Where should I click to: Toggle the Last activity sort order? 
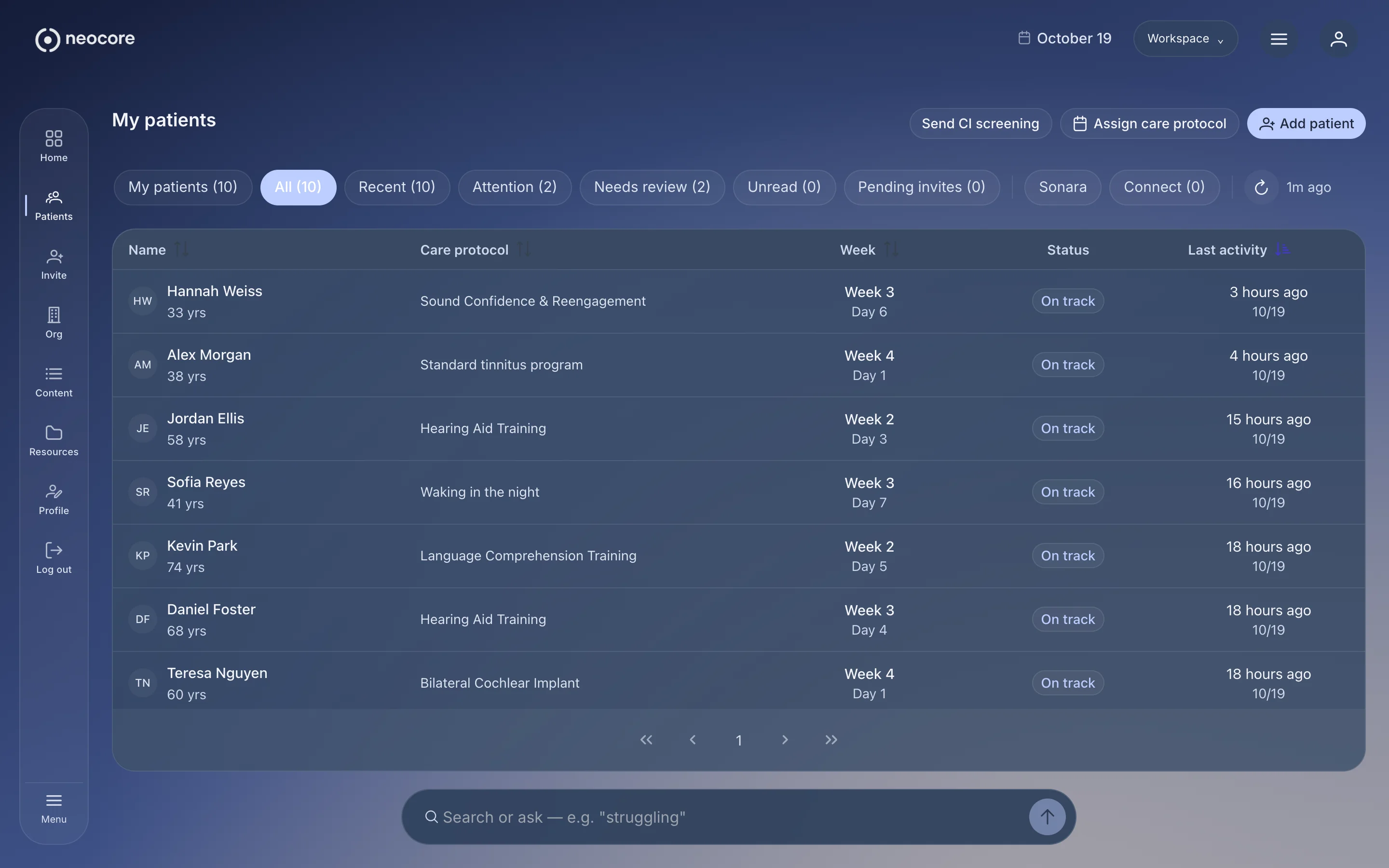tap(1282, 249)
